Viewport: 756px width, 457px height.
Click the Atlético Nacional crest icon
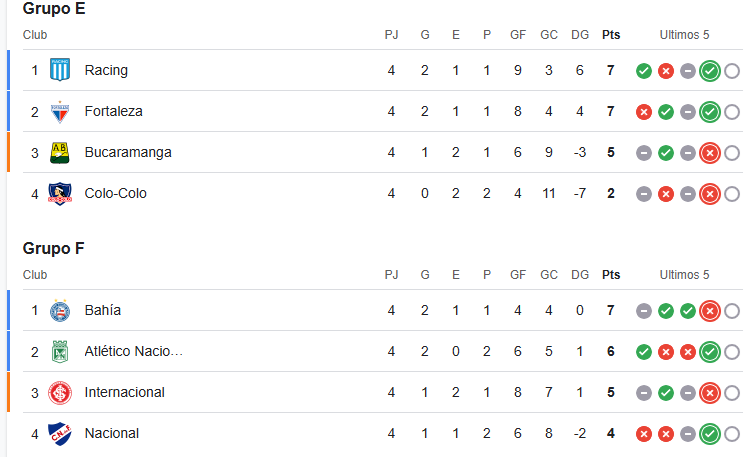pyautogui.click(x=60, y=351)
